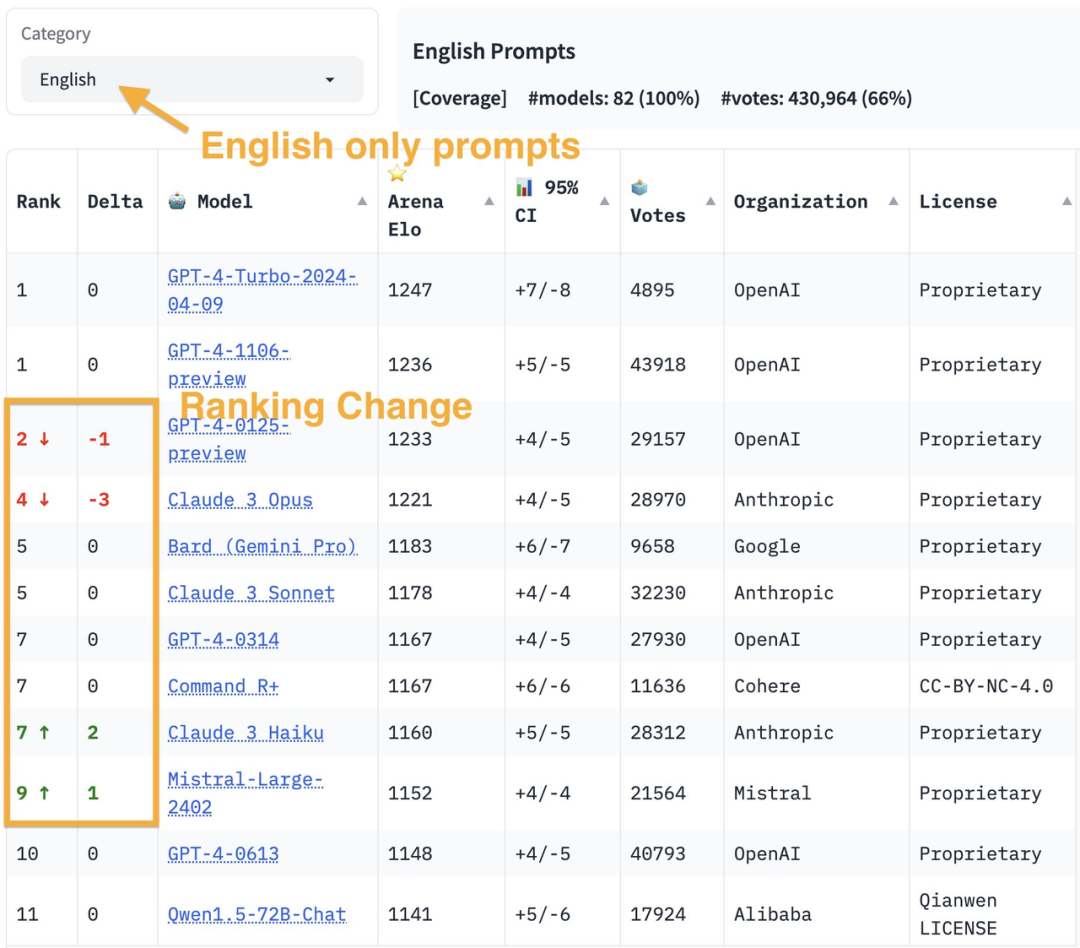This screenshot has width=1080, height=948.
Task: Follow the Bard (Gemini Pro) link
Action: (262, 546)
